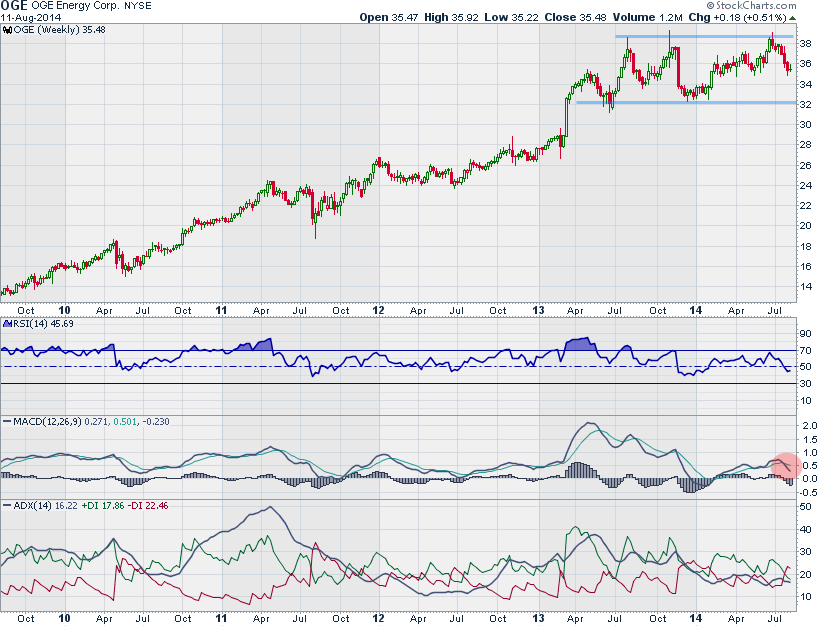Click the OGE candlestick legend icon
Viewport: 817px width, 626px height.
[x=6, y=30]
